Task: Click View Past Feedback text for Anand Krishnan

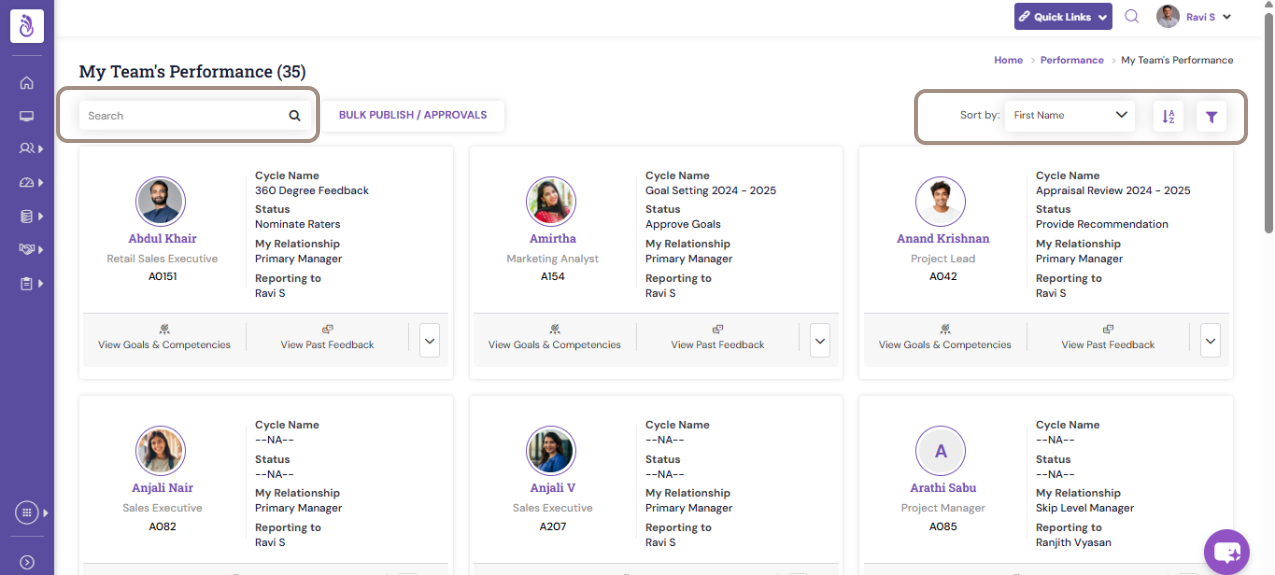Action: 1108,345
